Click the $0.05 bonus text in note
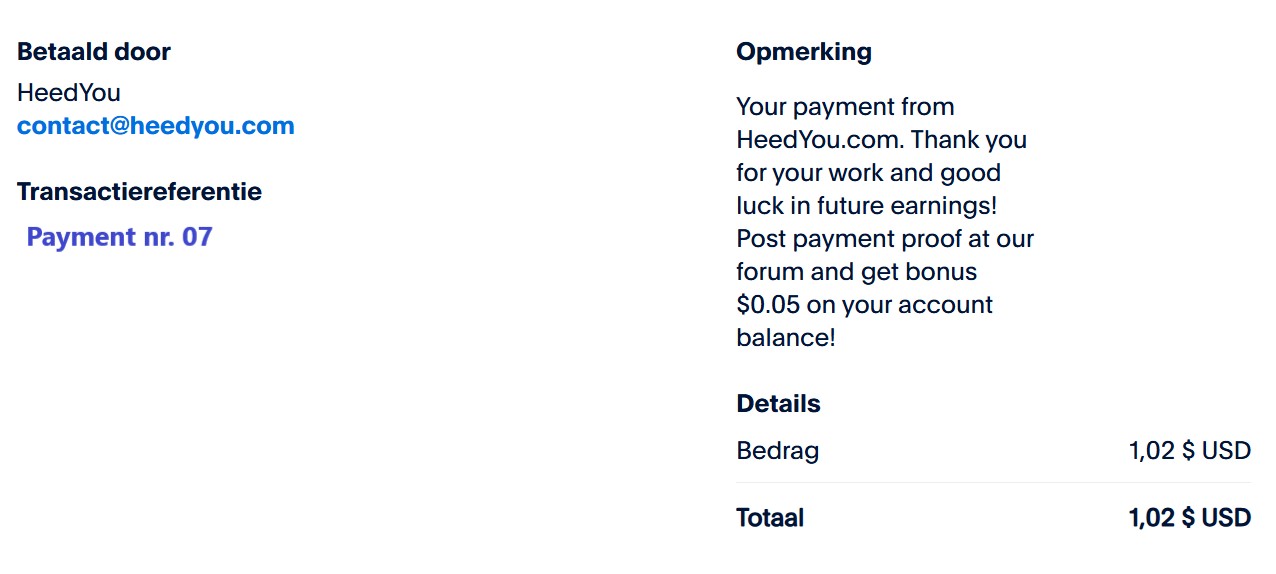This screenshot has width=1276, height=574. pyautogui.click(x=768, y=305)
